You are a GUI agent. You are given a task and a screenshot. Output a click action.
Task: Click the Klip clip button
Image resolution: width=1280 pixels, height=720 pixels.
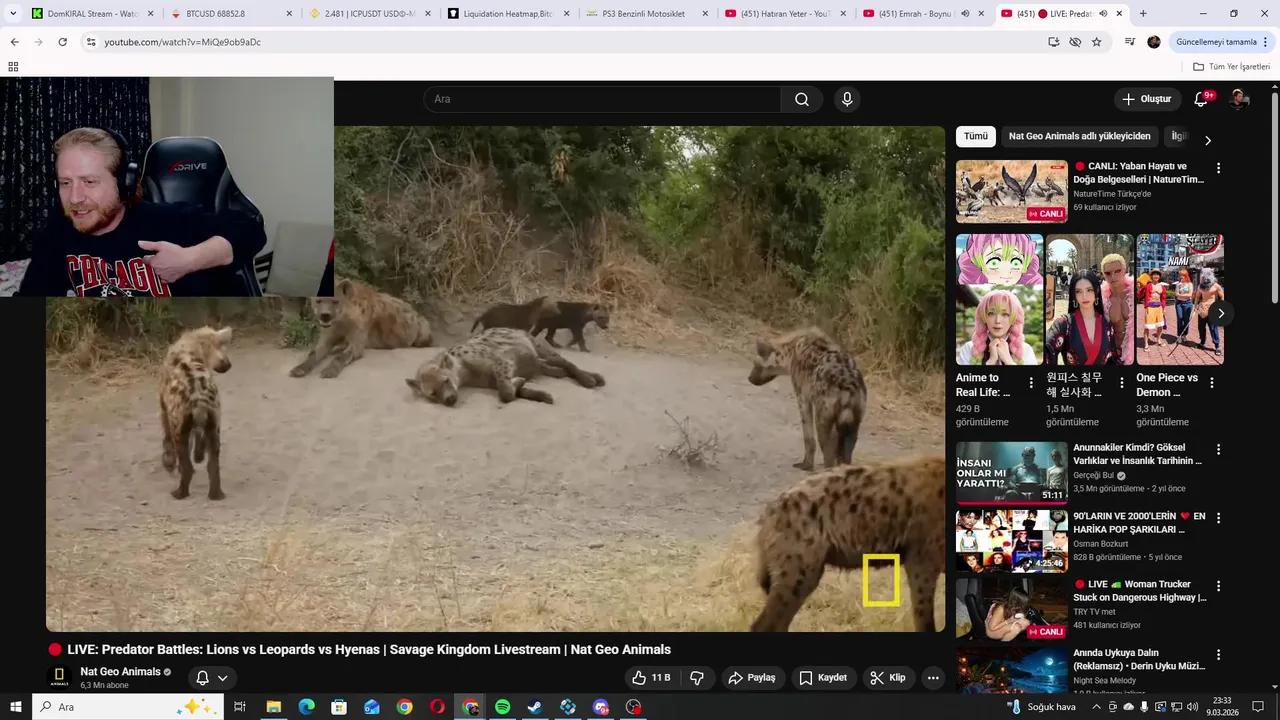point(888,678)
